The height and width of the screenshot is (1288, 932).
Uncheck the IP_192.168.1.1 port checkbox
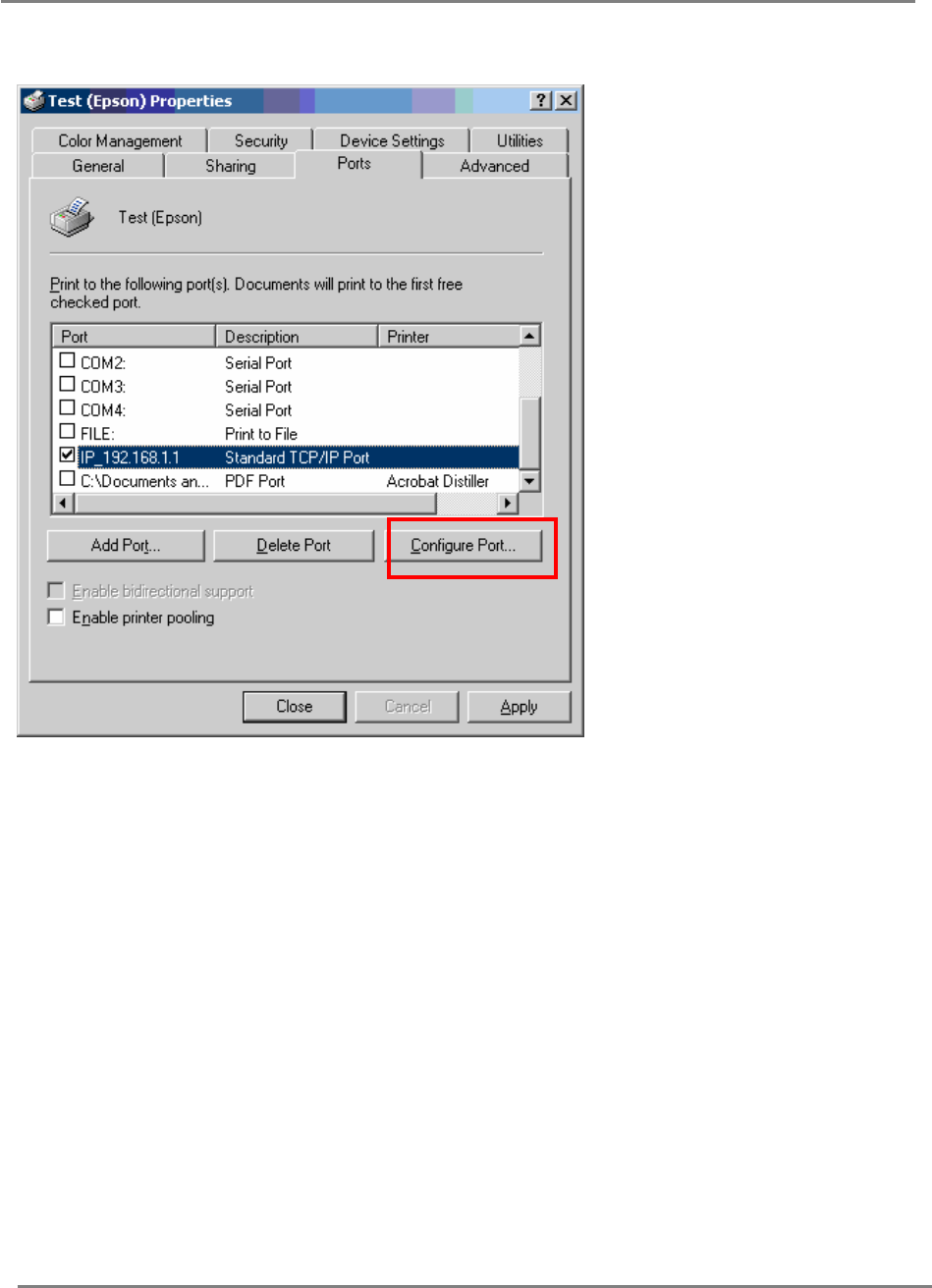tap(68, 456)
